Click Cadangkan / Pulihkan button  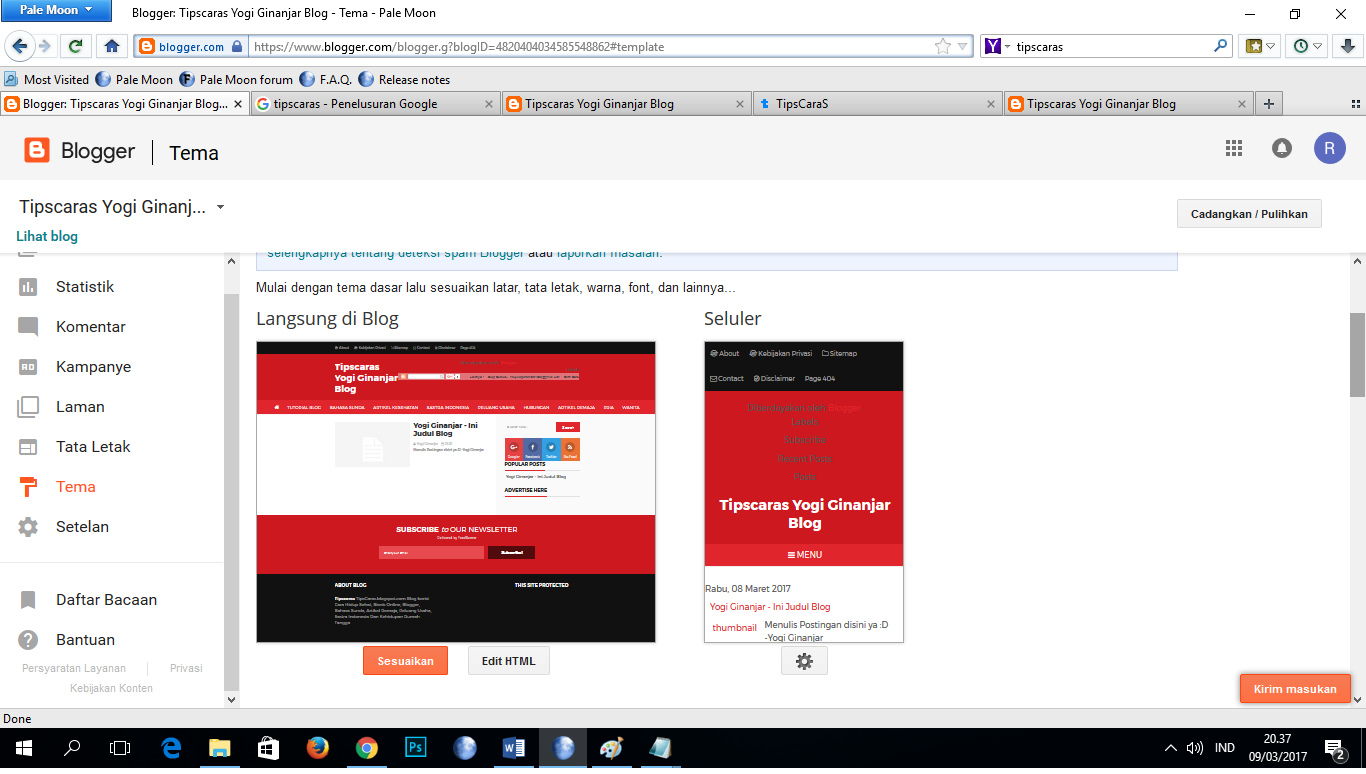(1249, 214)
